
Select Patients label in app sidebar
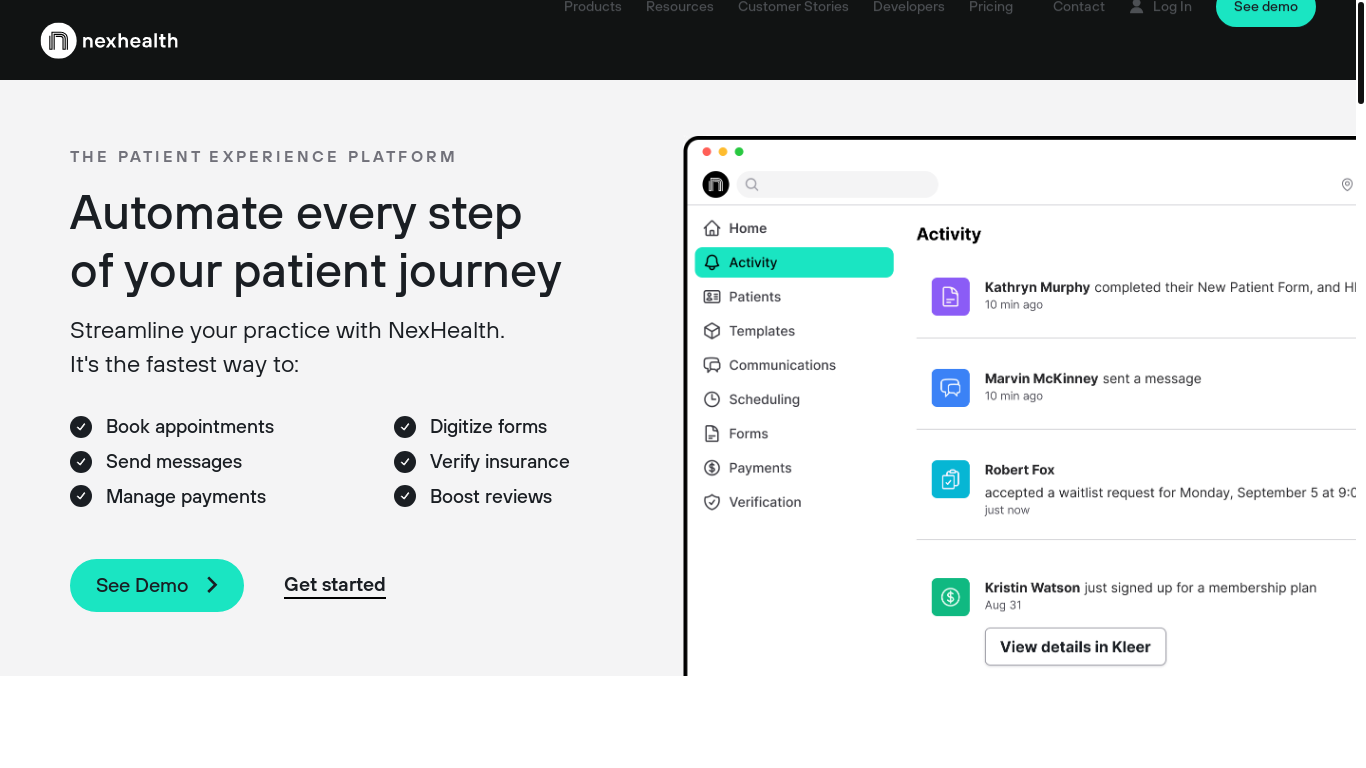pos(755,297)
